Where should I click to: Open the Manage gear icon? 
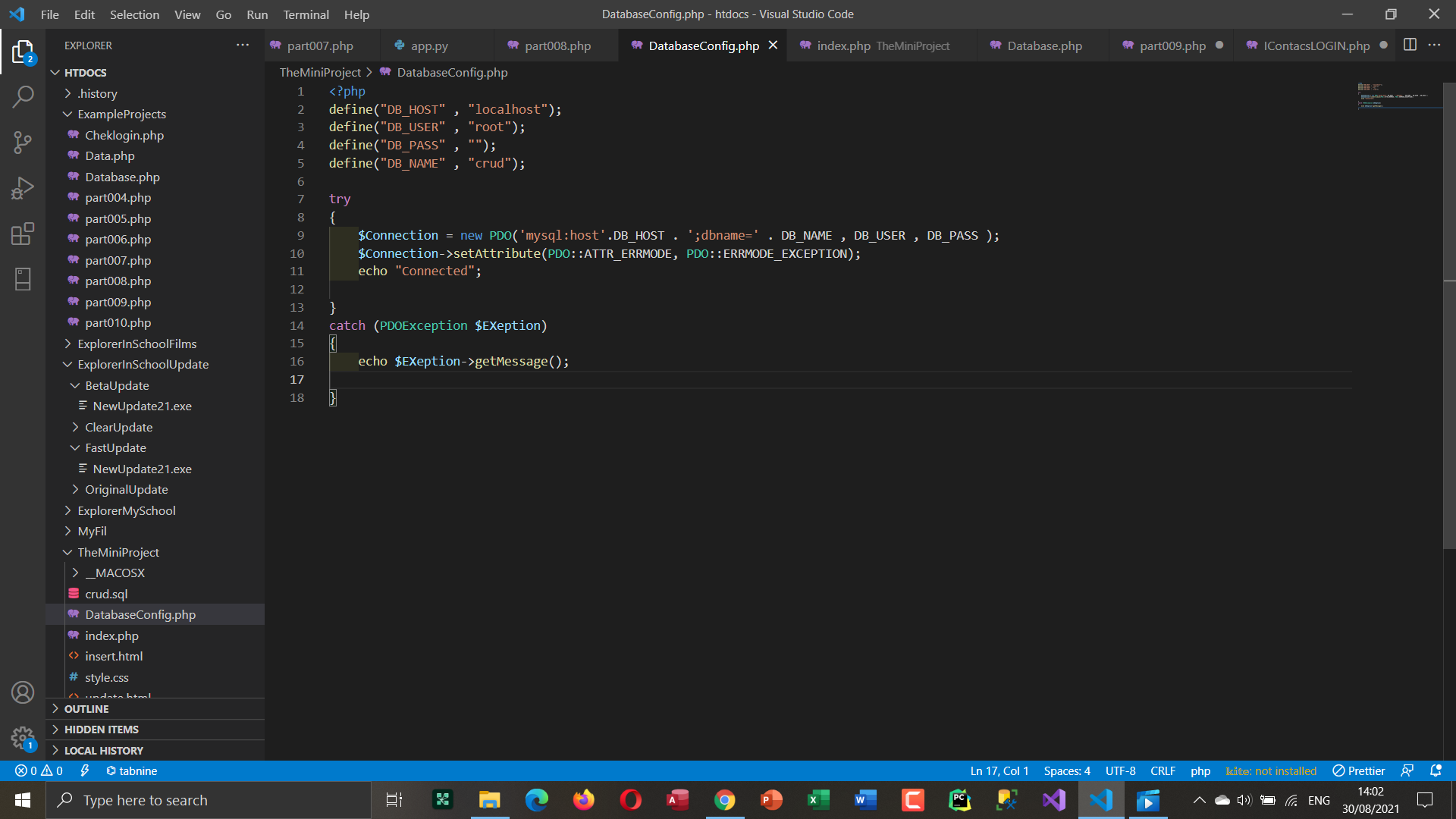click(23, 737)
